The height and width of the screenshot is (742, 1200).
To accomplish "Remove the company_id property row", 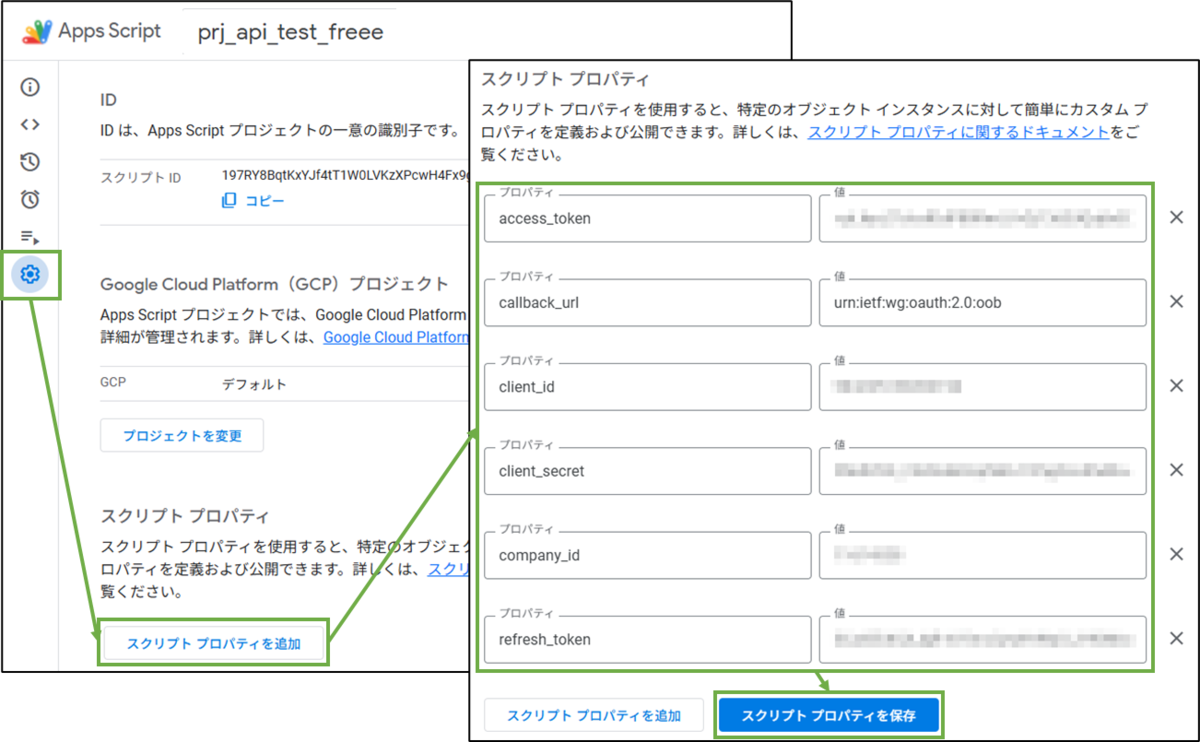I will (1176, 554).
